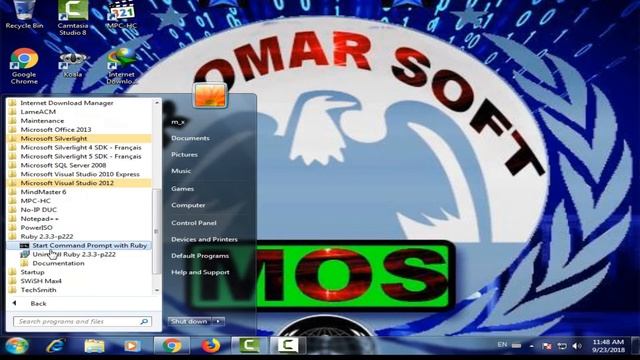This screenshot has height=360, width=640.
Task: Expand Microsoft Silverlight 5 SDK folder
Action: click(x=80, y=156)
